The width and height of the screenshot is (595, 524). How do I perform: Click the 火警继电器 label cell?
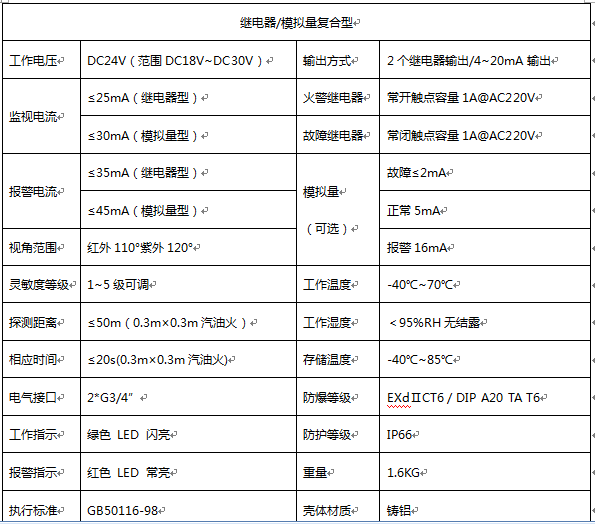[x=338, y=98]
